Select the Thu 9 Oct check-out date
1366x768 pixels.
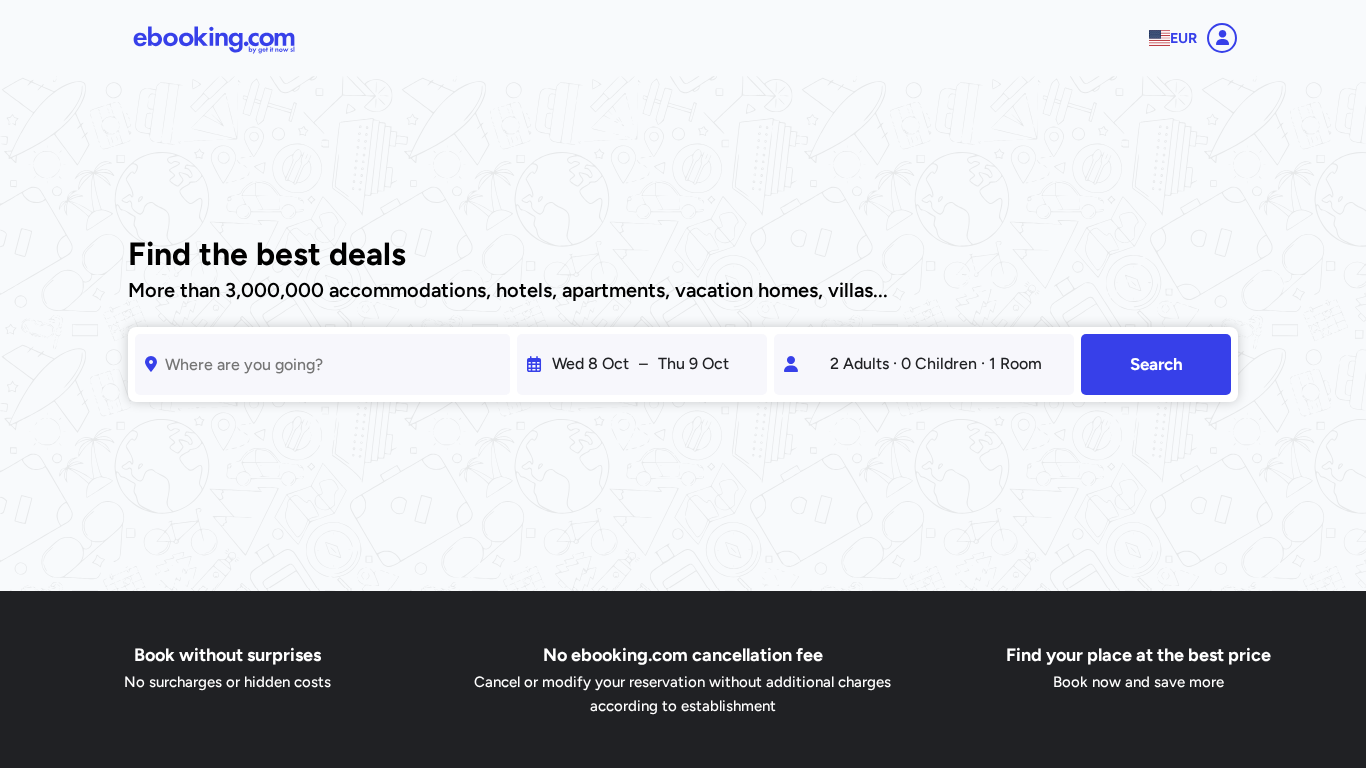(693, 364)
